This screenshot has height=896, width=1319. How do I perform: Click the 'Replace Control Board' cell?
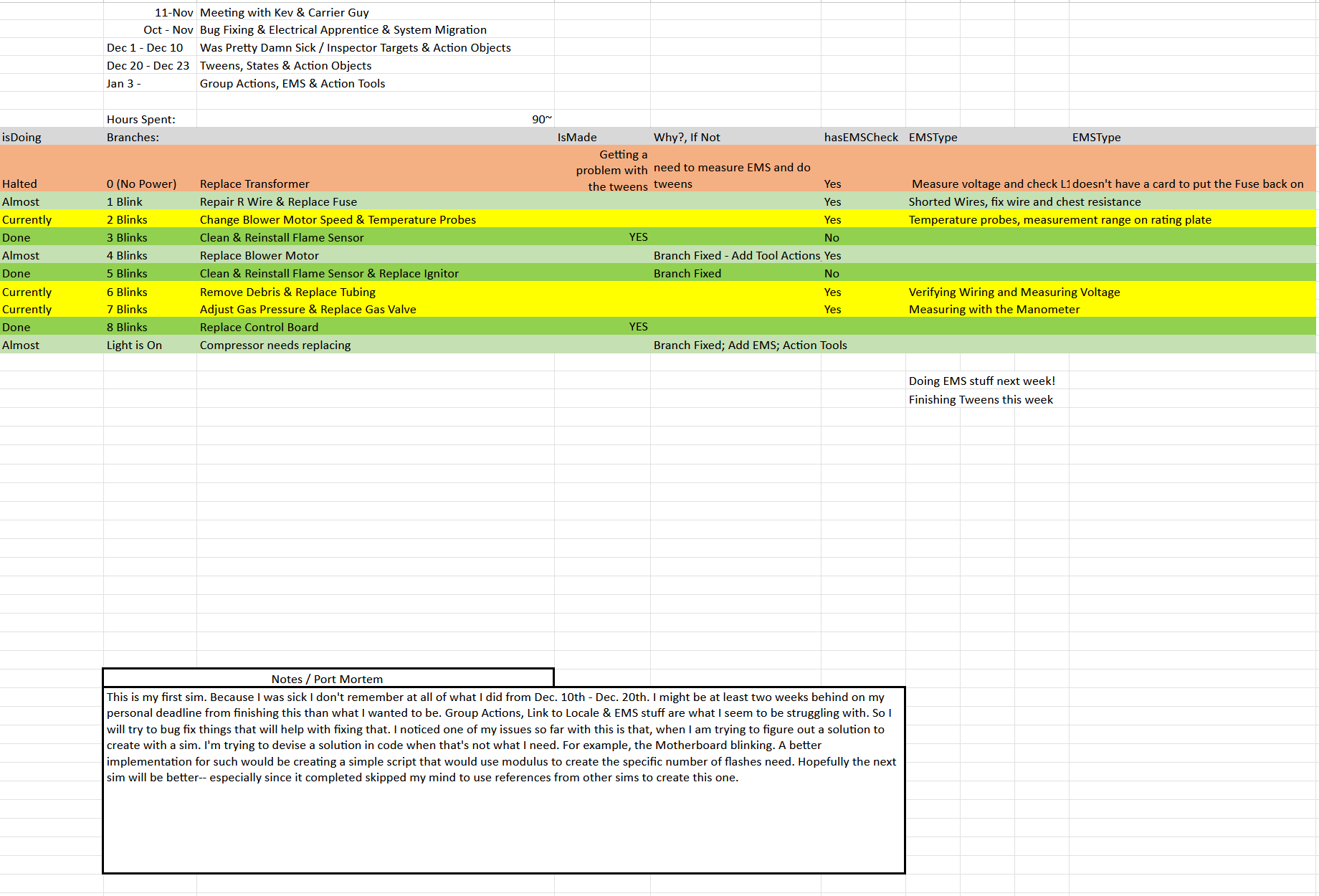coord(375,327)
